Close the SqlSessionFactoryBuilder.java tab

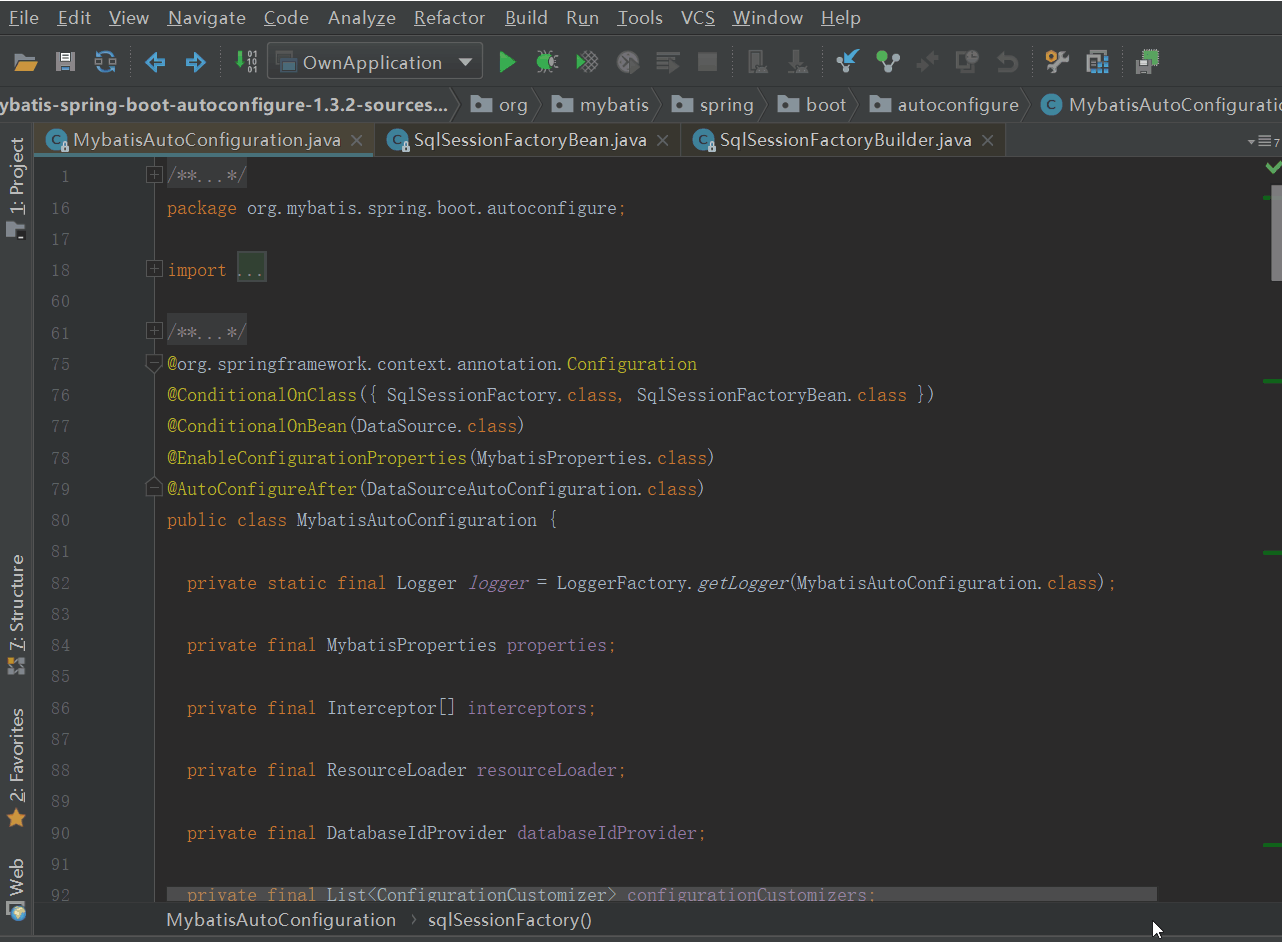click(x=989, y=141)
